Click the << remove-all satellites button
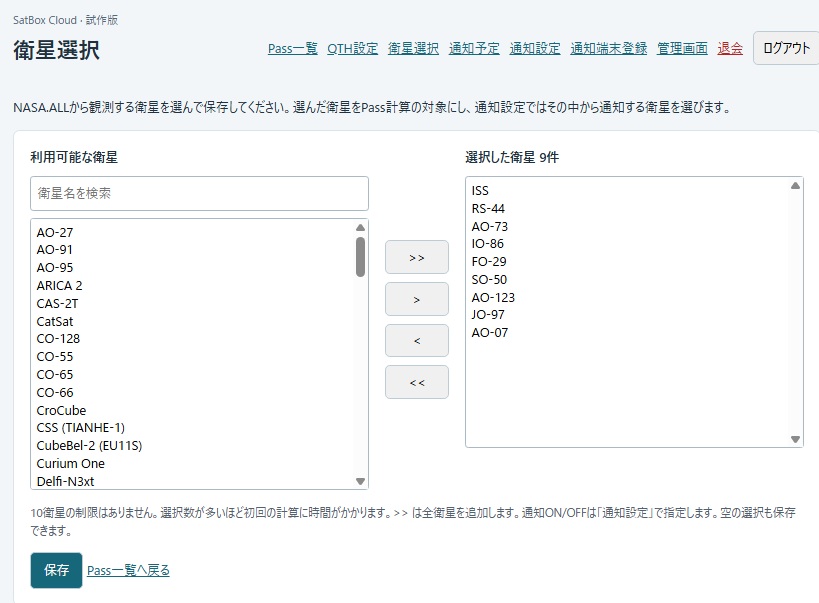 click(x=417, y=382)
